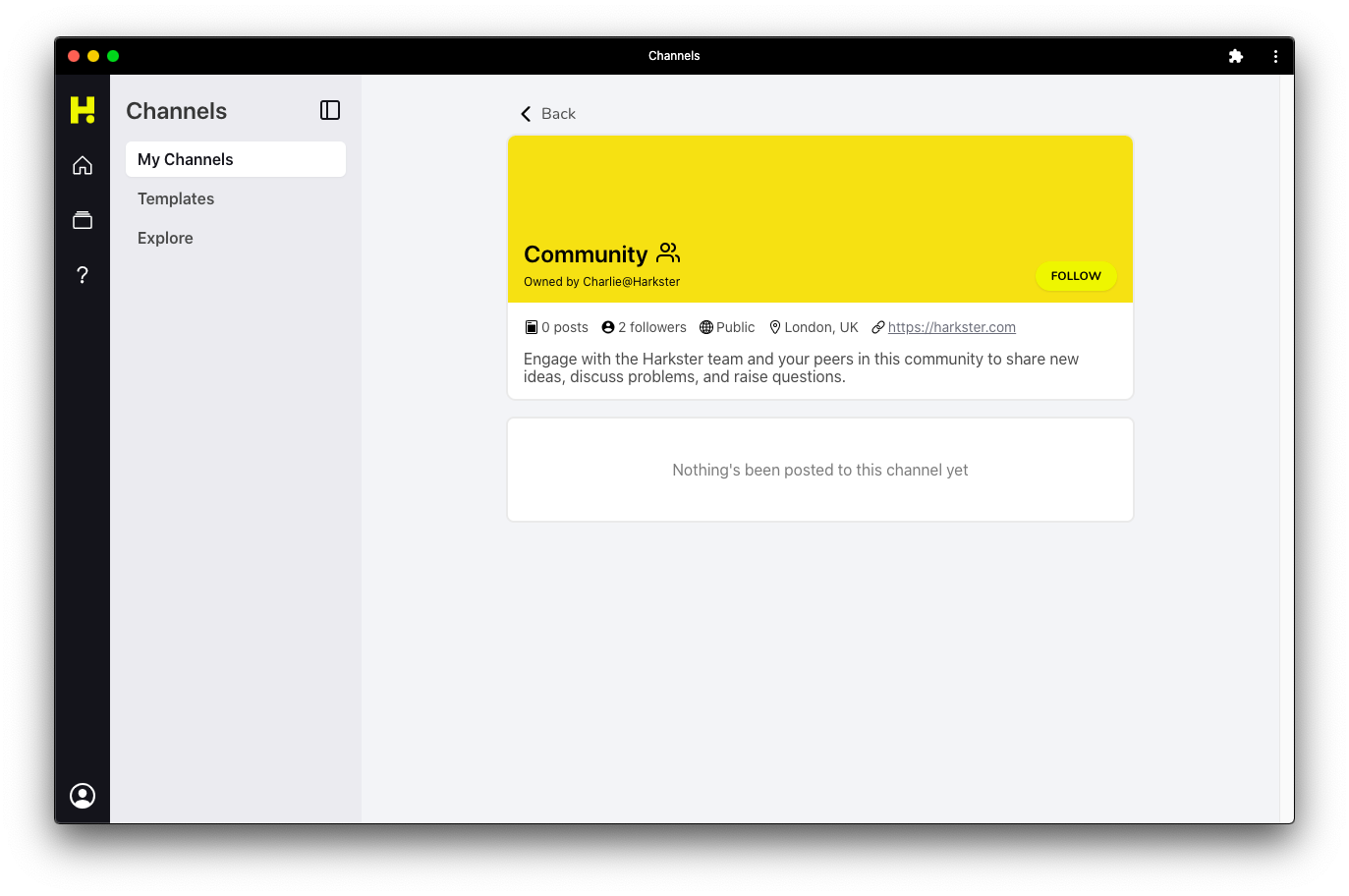This screenshot has height=896, width=1349.
Task: Follow the Community channel
Action: pos(1076,276)
